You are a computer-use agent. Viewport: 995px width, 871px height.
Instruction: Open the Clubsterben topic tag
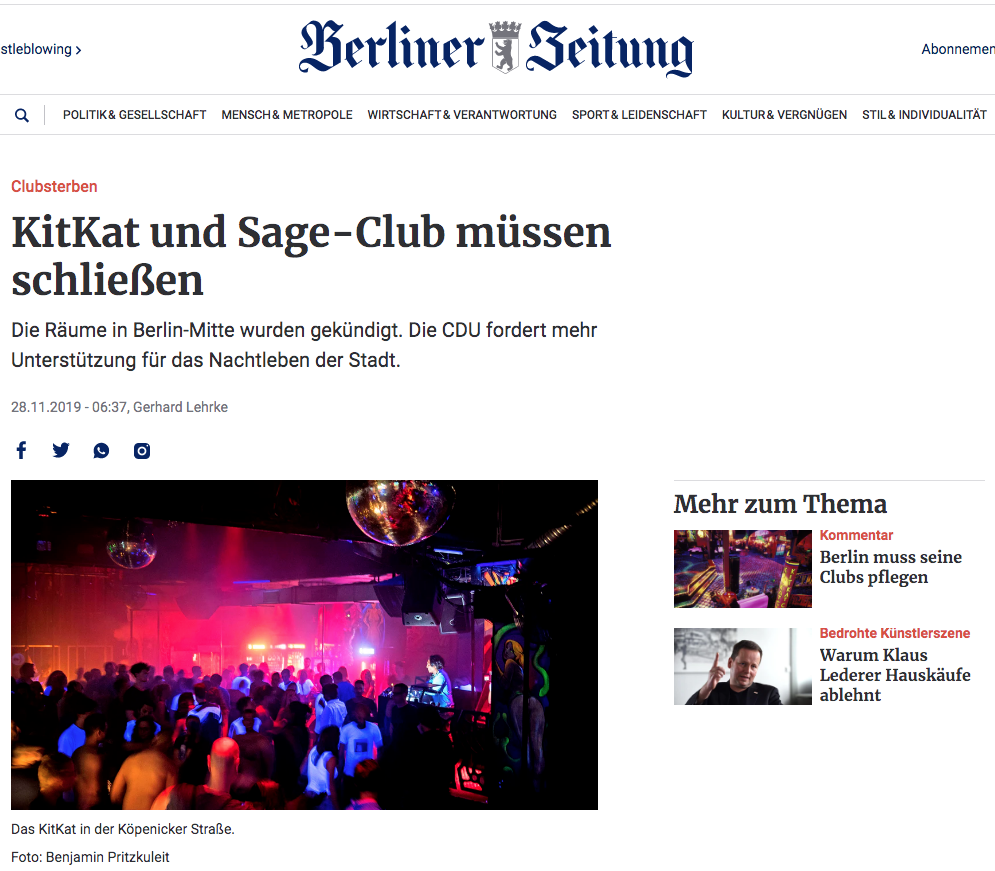point(54,187)
